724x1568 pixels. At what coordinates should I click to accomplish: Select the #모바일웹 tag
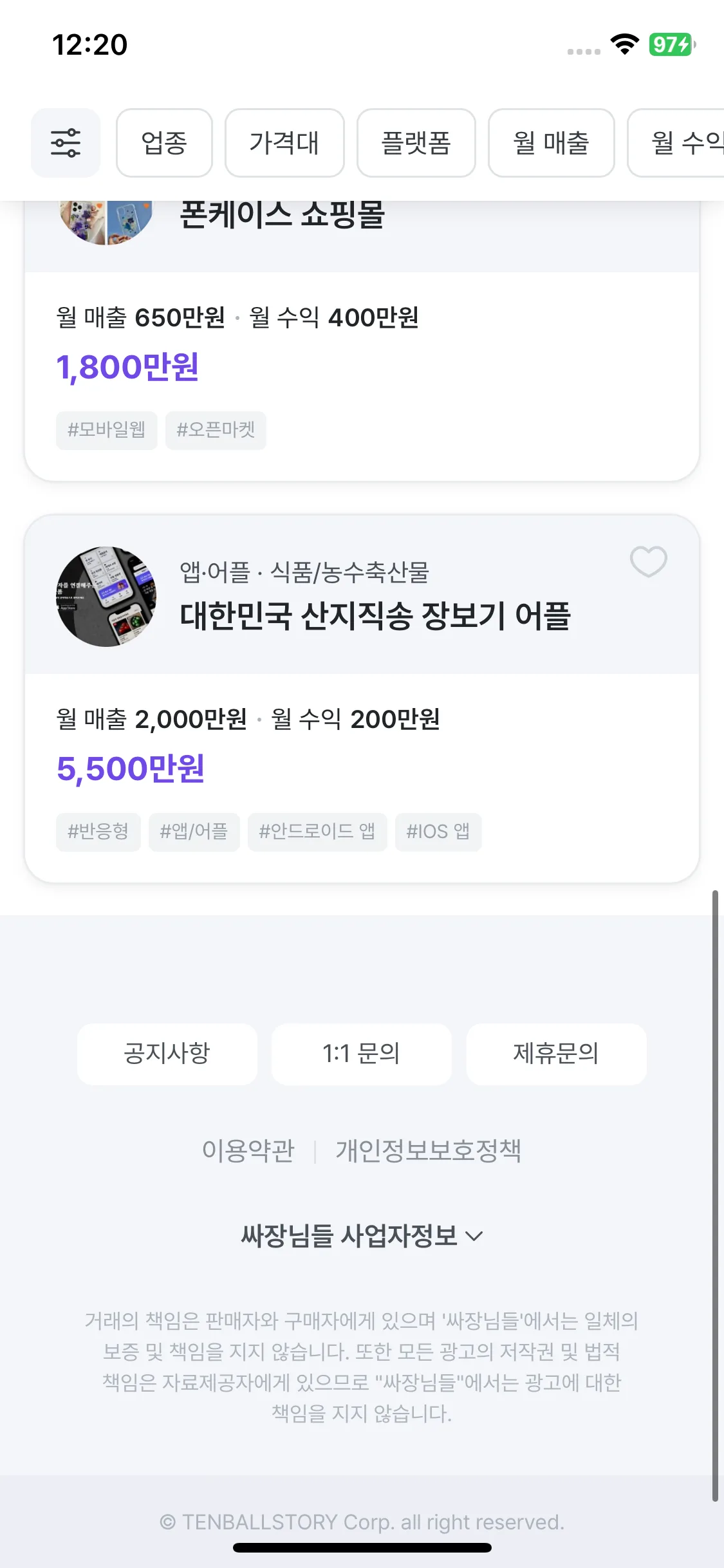pyautogui.click(x=107, y=430)
